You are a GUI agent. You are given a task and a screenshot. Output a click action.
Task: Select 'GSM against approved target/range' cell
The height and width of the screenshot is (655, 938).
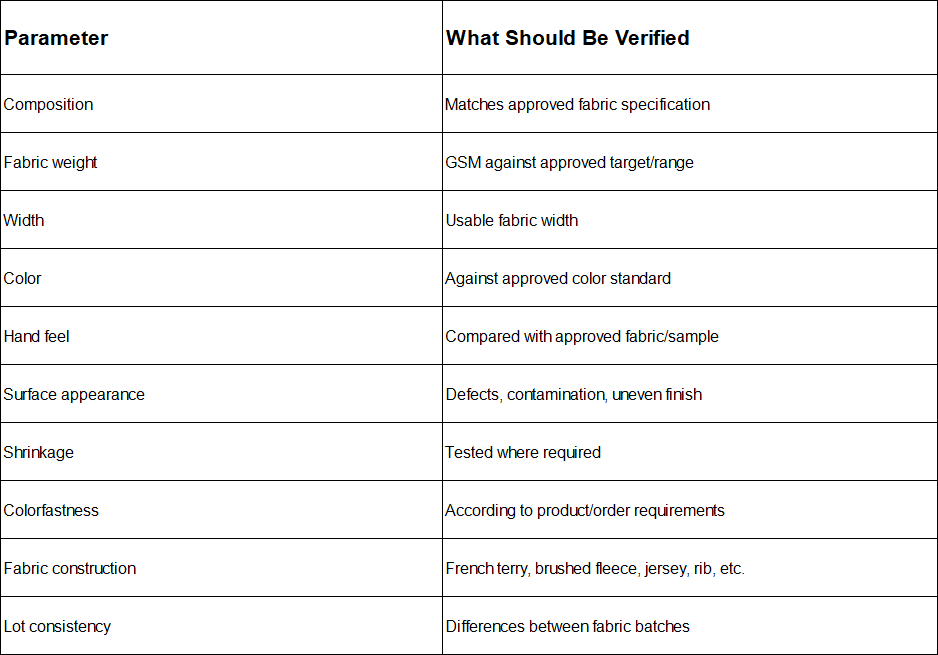pos(690,162)
